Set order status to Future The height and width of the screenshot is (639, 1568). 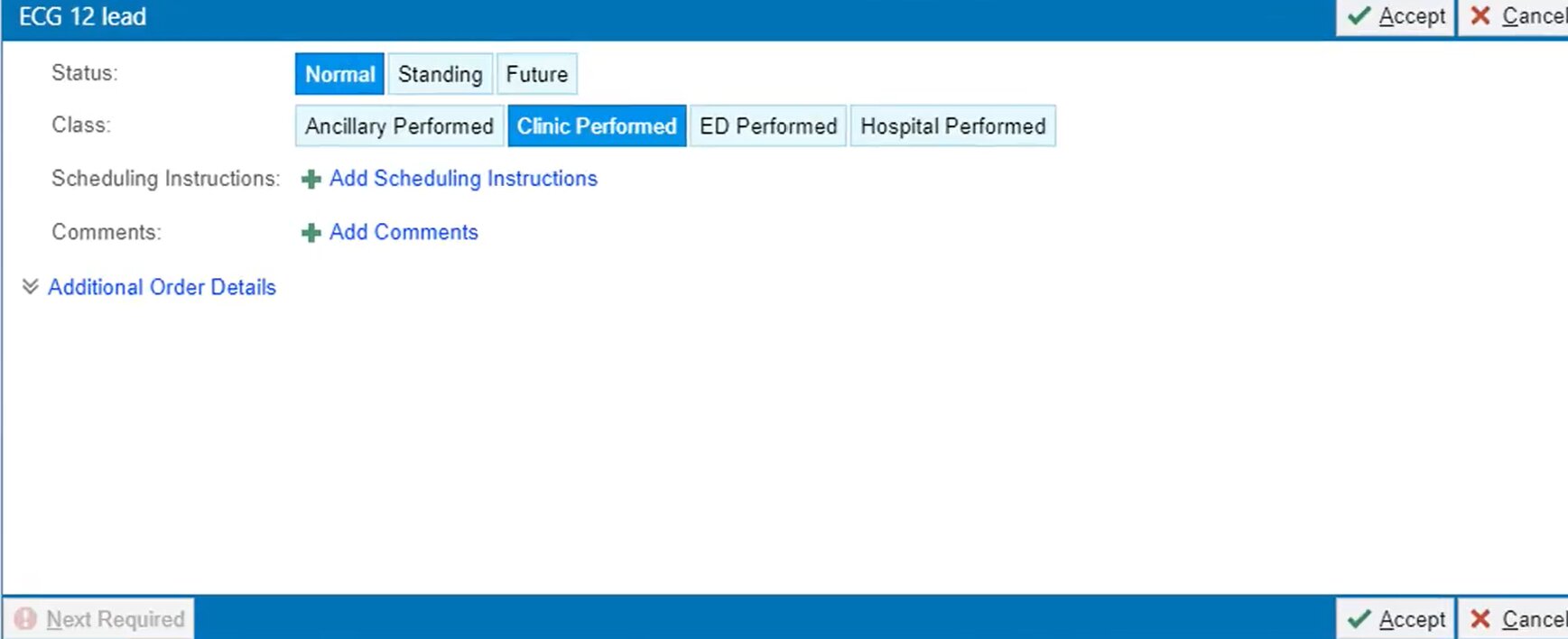pyautogui.click(x=536, y=74)
